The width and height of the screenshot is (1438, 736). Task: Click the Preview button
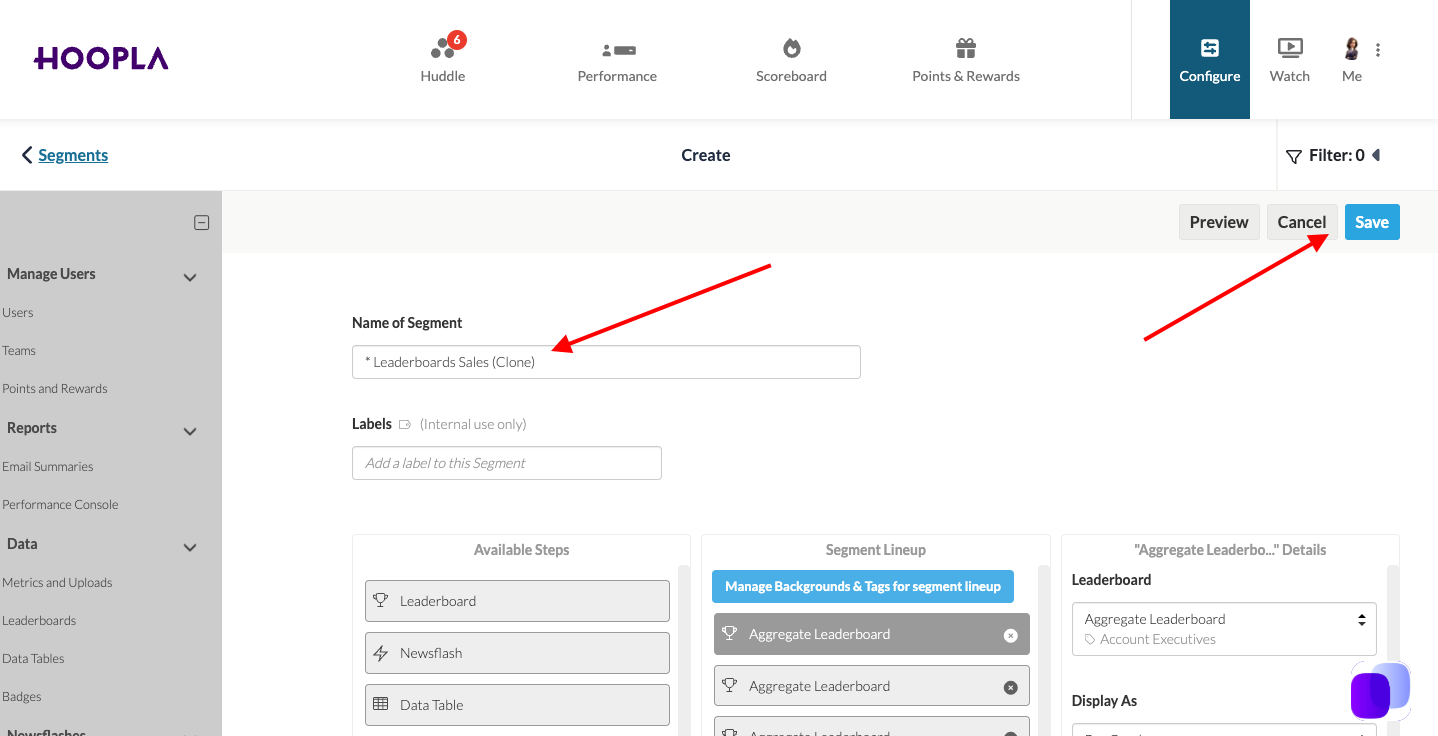[x=1219, y=222]
